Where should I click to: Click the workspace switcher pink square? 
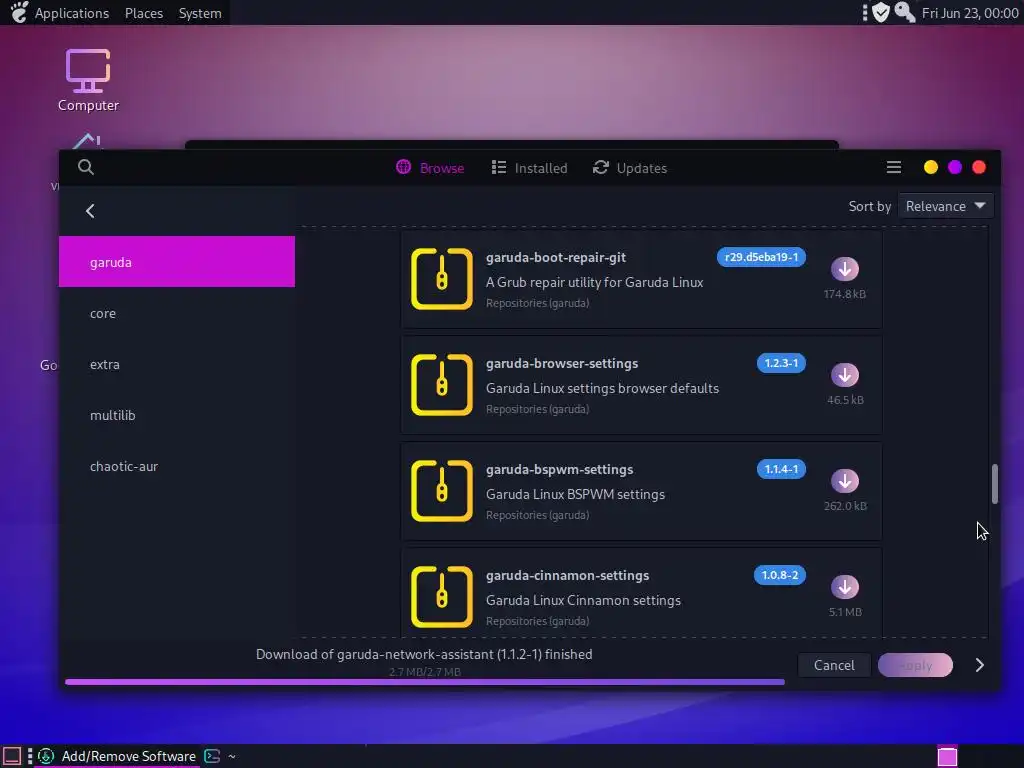pos(947,756)
